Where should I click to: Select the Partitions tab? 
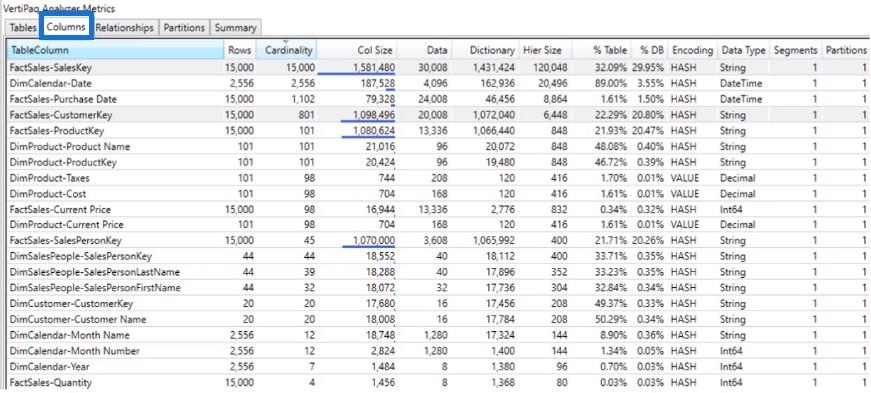point(184,28)
